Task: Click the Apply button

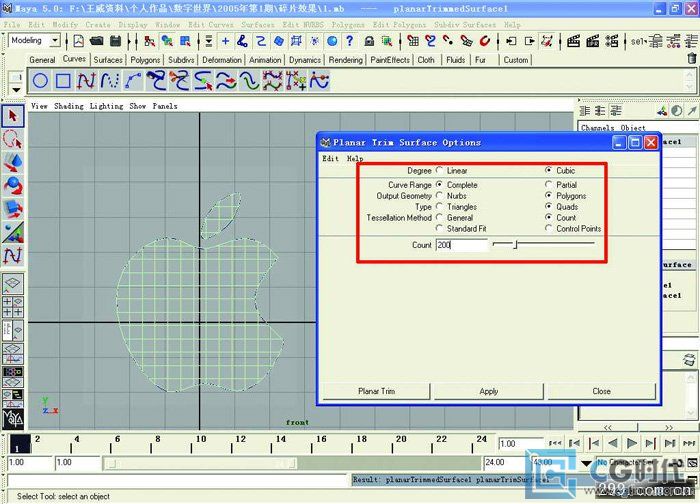Action: pos(488,391)
